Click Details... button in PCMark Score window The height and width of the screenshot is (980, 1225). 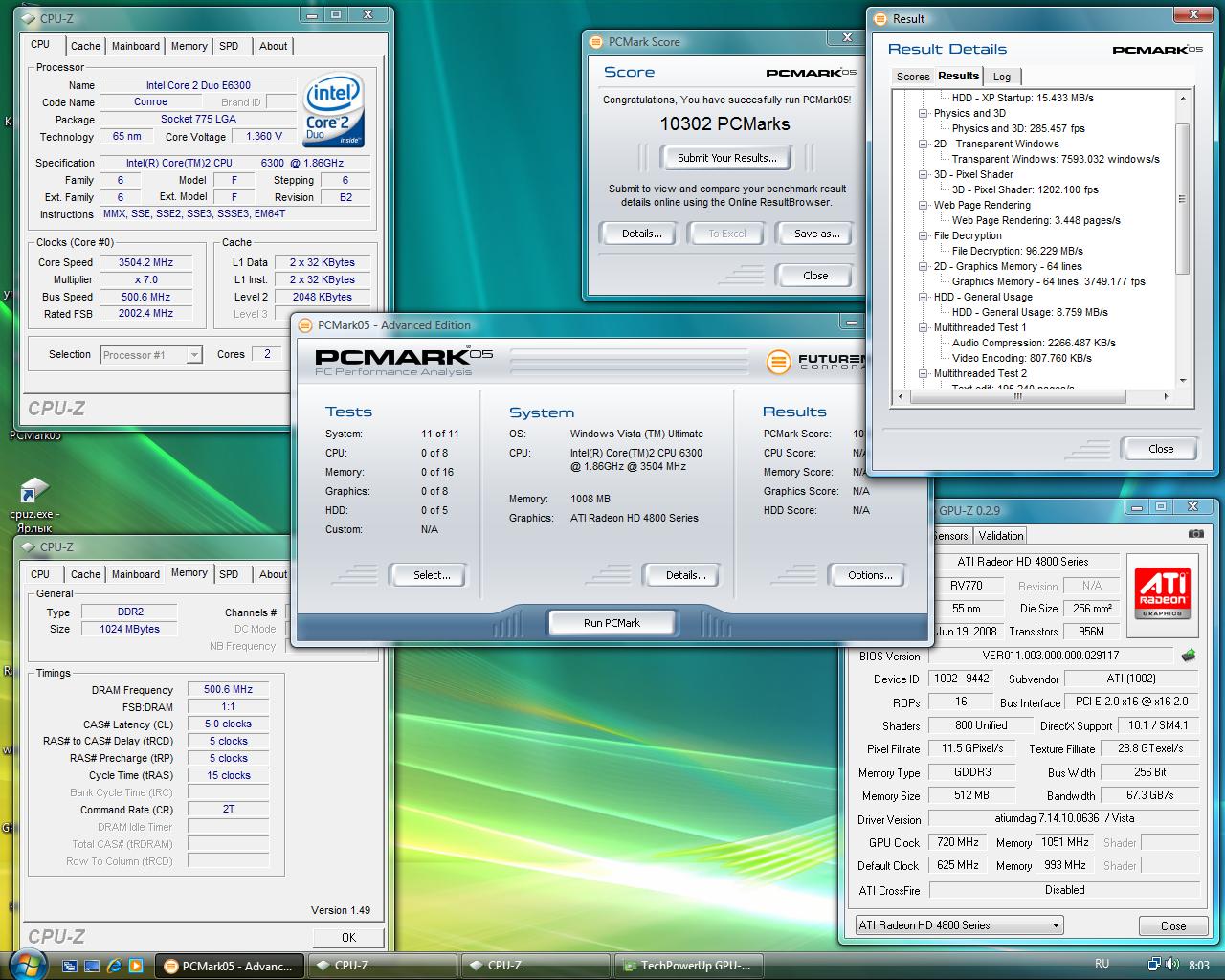[641, 234]
